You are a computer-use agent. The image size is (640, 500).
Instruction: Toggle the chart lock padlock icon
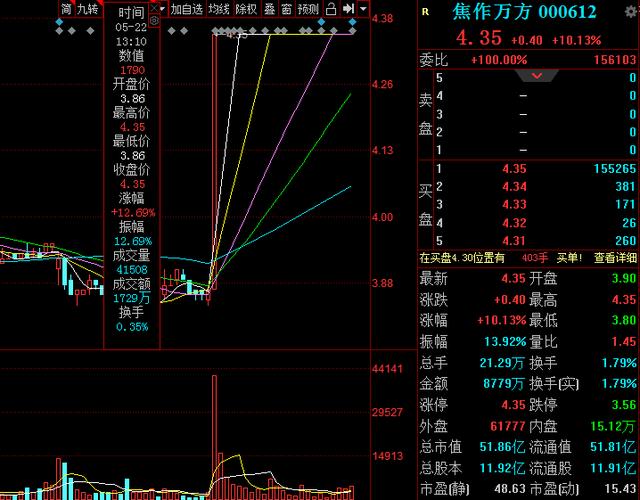331,9
